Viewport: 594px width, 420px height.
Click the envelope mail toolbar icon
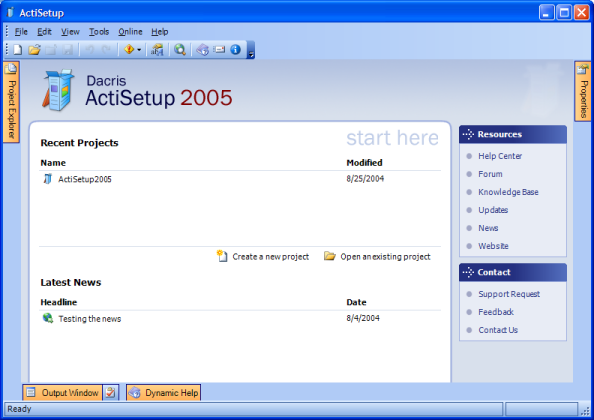click(x=219, y=50)
